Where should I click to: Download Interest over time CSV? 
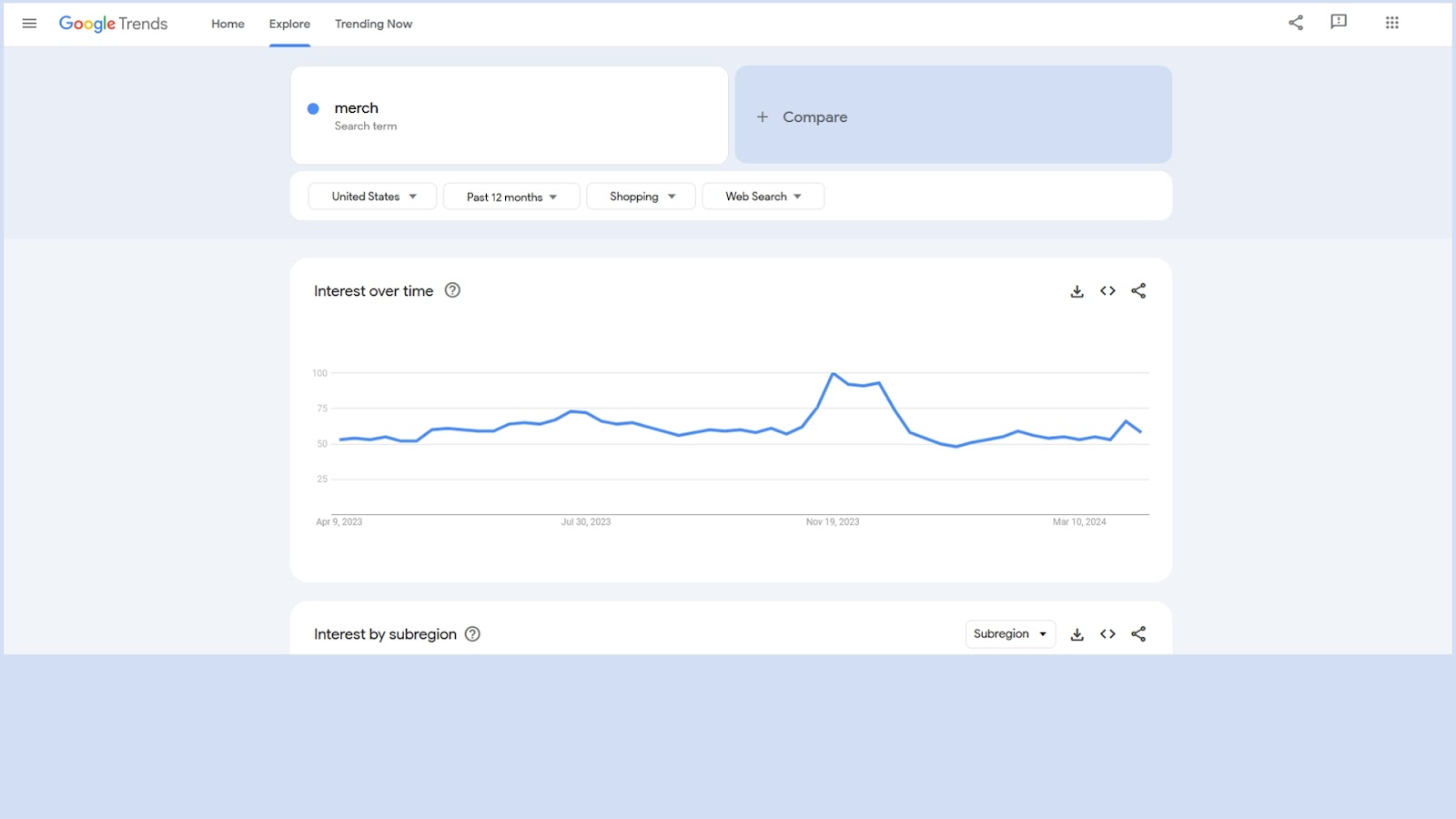(1077, 291)
